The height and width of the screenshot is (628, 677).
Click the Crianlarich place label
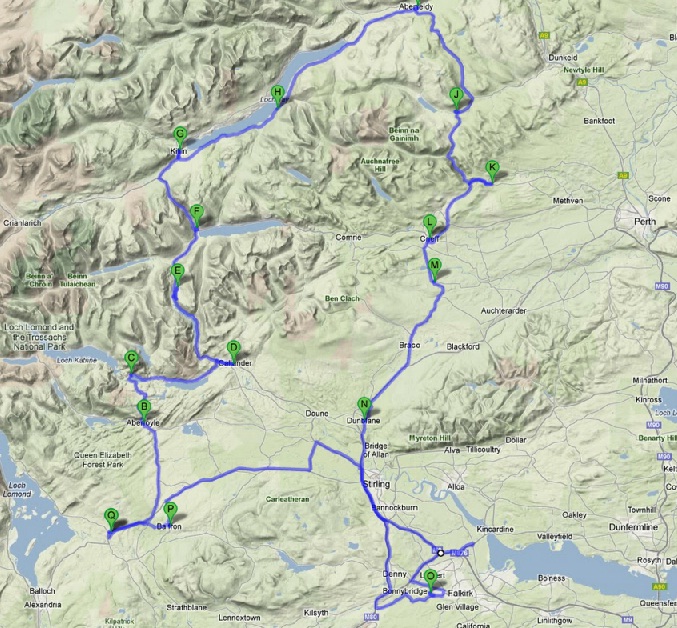click(x=22, y=223)
